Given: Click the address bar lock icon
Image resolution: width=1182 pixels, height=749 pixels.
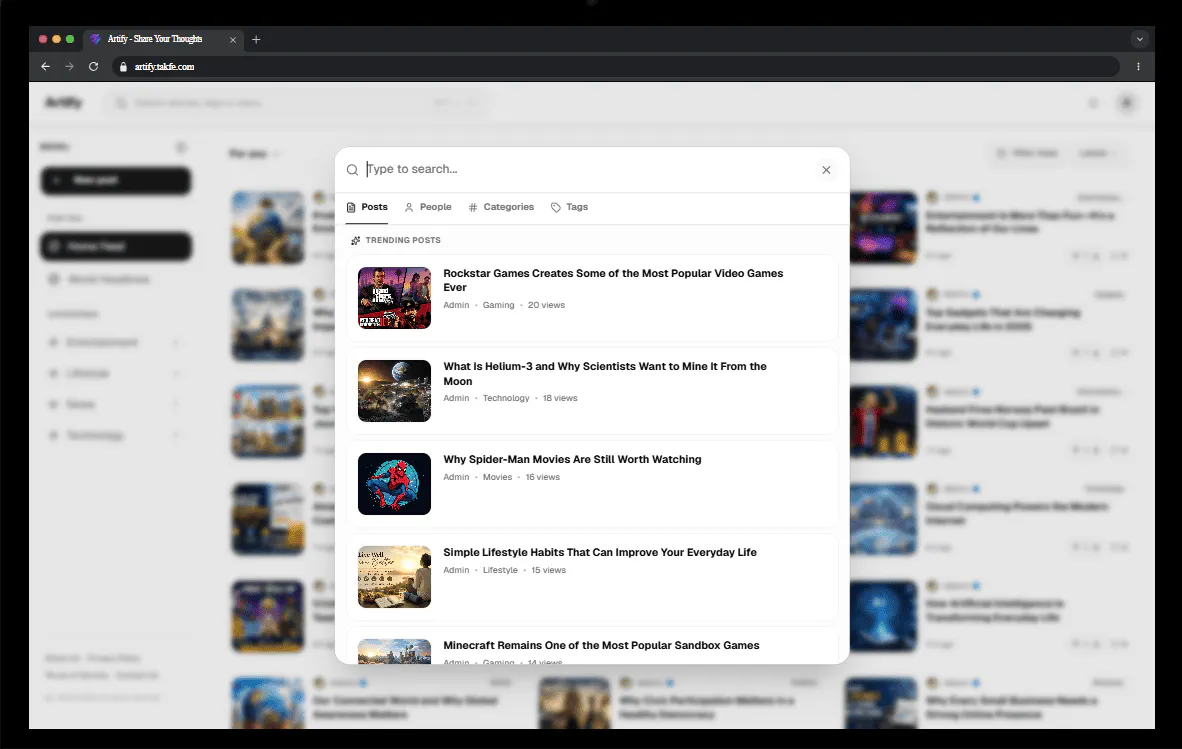Looking at the screenshot, I should pos(124,67).
